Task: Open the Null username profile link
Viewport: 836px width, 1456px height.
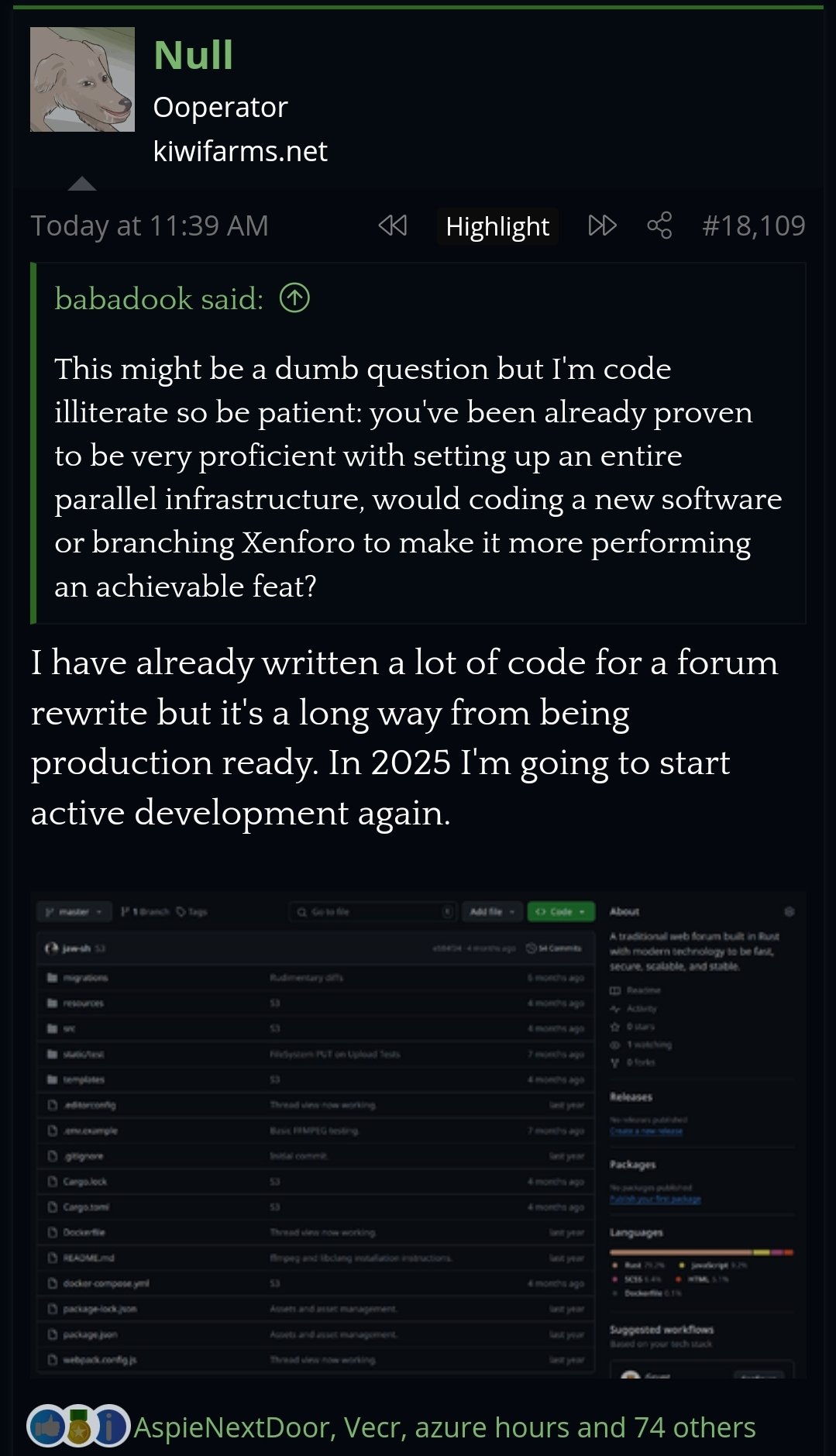Action: pos(193,55)
